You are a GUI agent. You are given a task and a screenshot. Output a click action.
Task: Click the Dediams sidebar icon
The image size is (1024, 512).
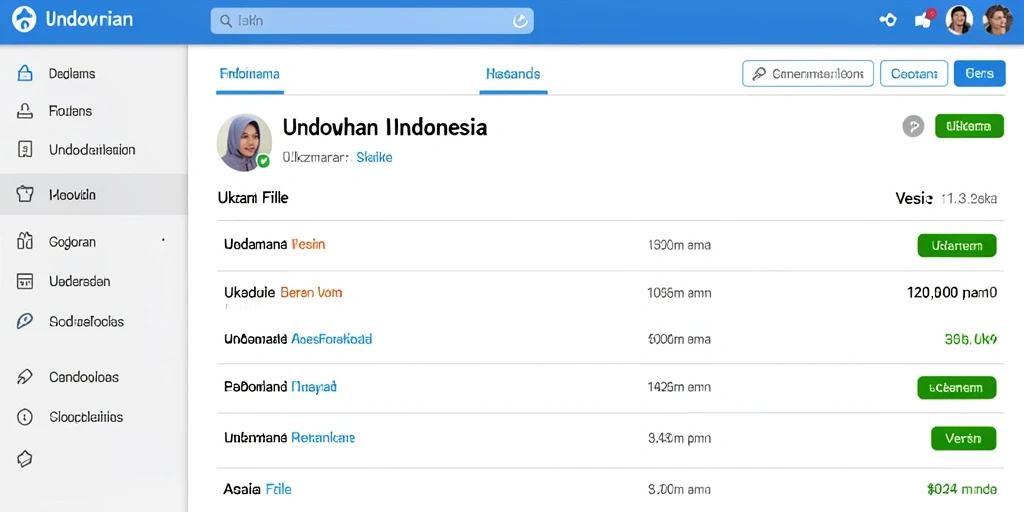(24, 73)
